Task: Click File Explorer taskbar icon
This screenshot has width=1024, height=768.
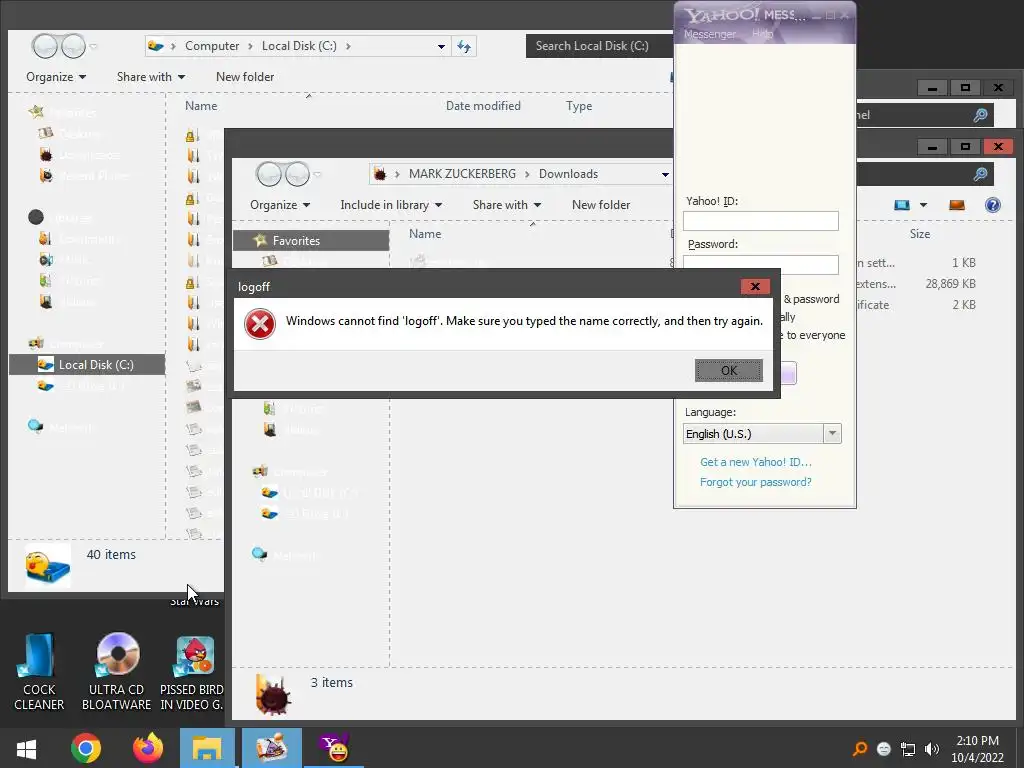Action: tap(207, 748)
